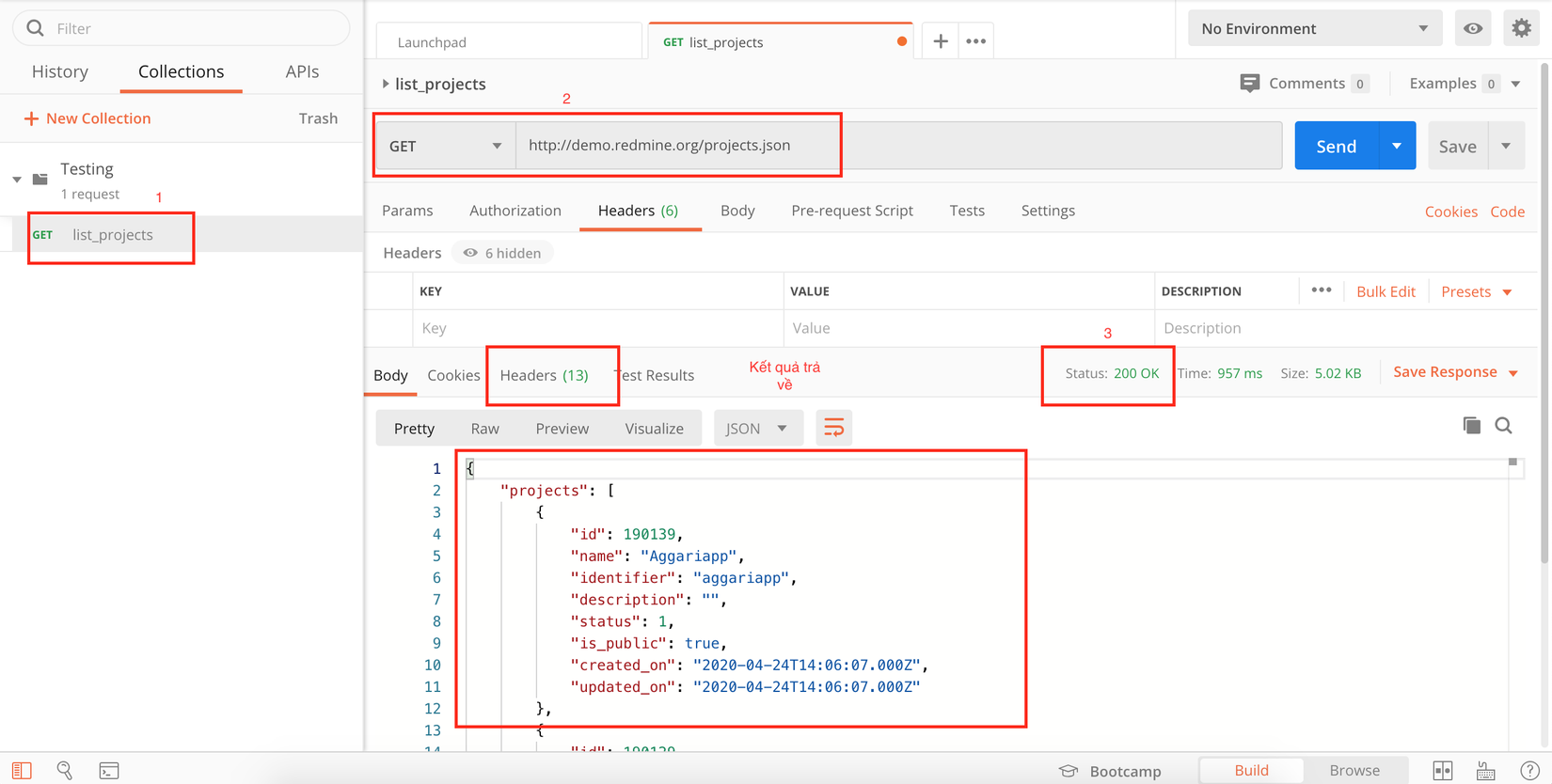Open the help question mark icon
1552x784 pixels.
(1529, 771)
